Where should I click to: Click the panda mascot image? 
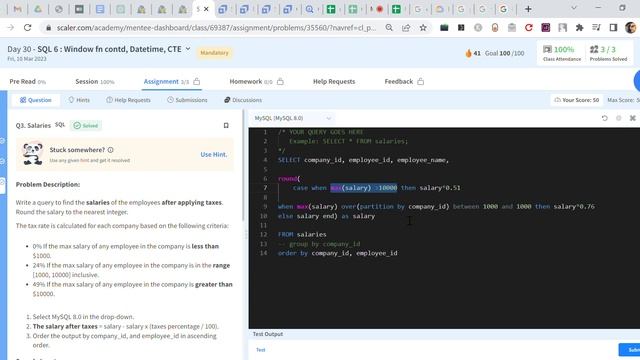[x=32, y=154]
